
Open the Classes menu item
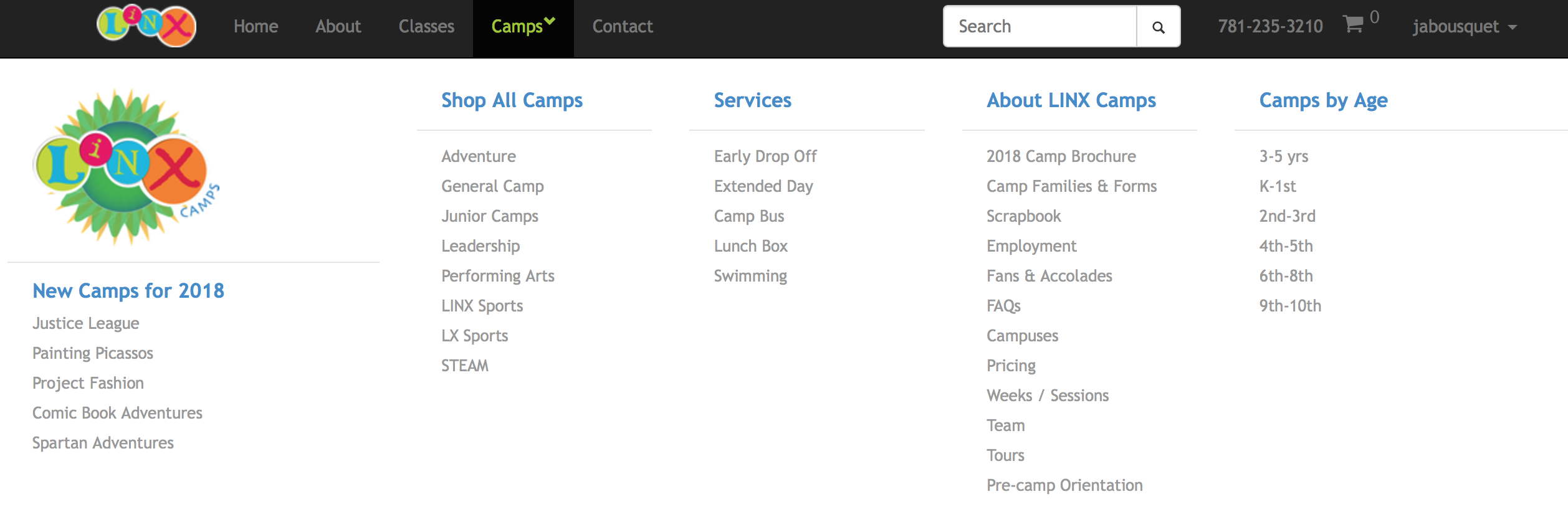click(x=426, y=26)
